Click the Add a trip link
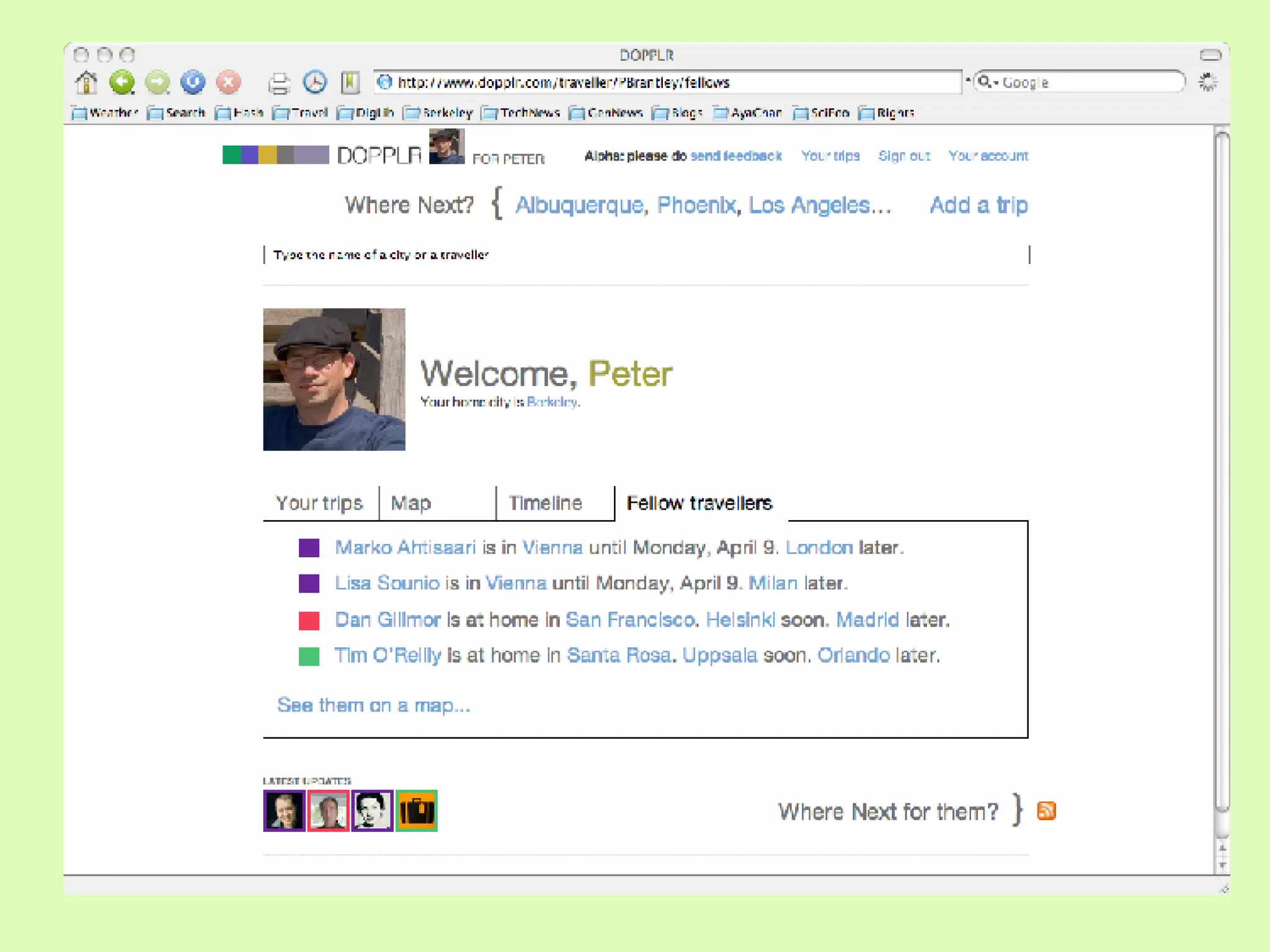The image size is (1270, 952). click(x=978, y=205)
